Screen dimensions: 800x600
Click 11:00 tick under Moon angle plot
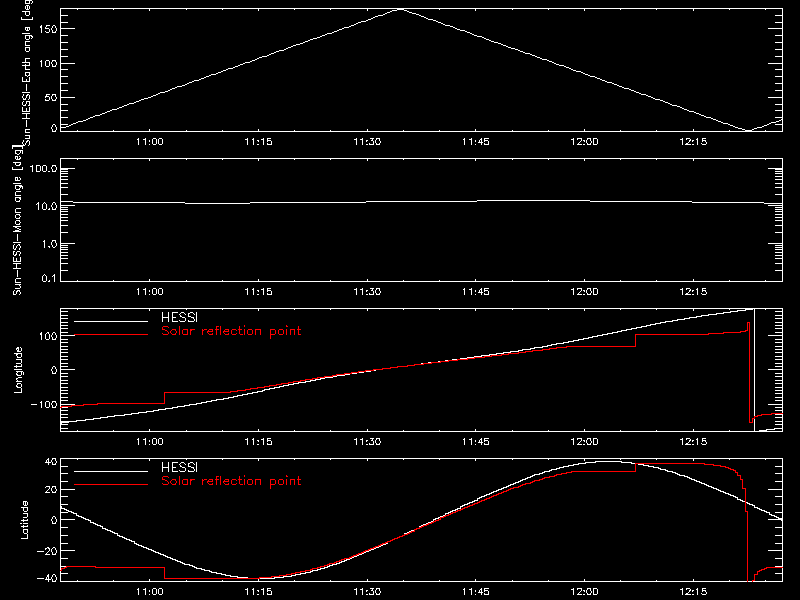pos(149,292)
